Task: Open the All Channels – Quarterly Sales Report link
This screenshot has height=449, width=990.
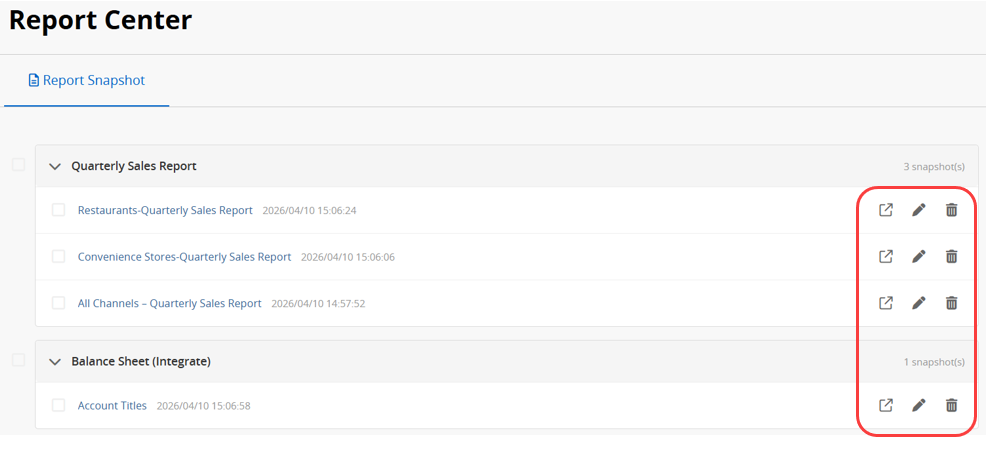Action: (169, 303)
